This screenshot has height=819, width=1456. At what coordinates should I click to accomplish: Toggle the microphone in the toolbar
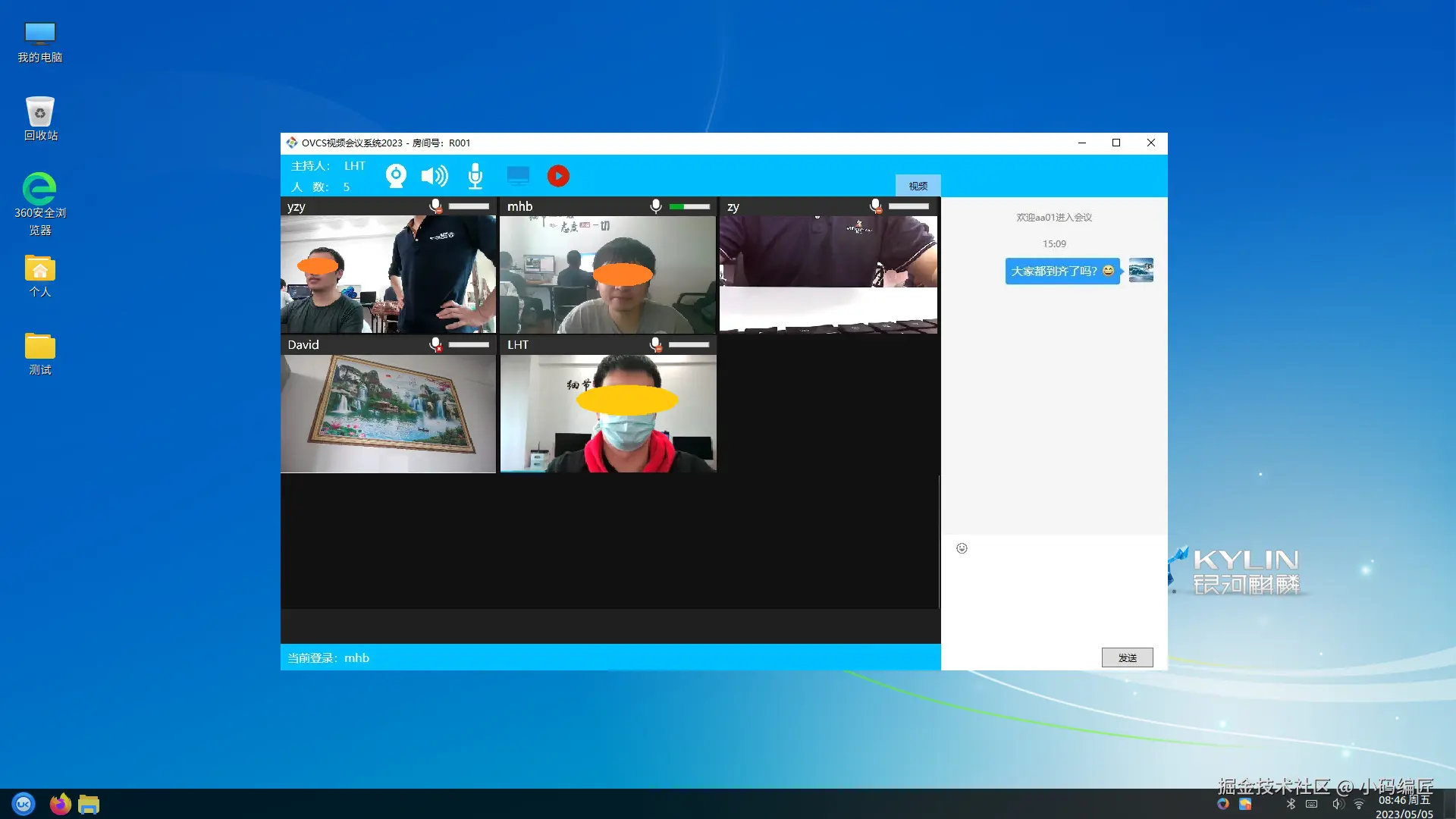click(475, 176)
